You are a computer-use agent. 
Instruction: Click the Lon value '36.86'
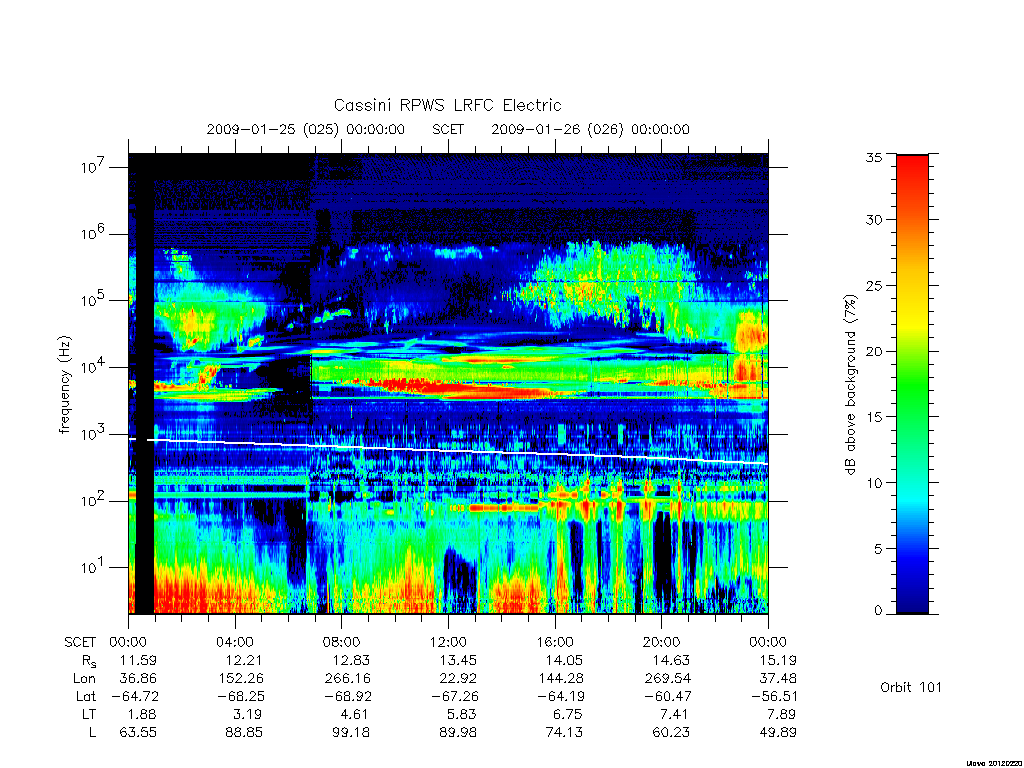[138, 678]
